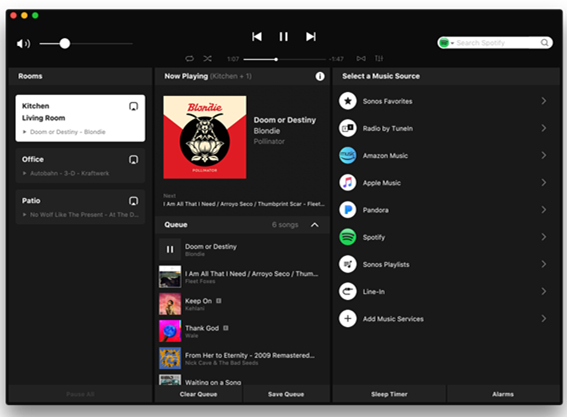
Task: Click explicit badge next to Thank God
Action: tap(226, 328)
